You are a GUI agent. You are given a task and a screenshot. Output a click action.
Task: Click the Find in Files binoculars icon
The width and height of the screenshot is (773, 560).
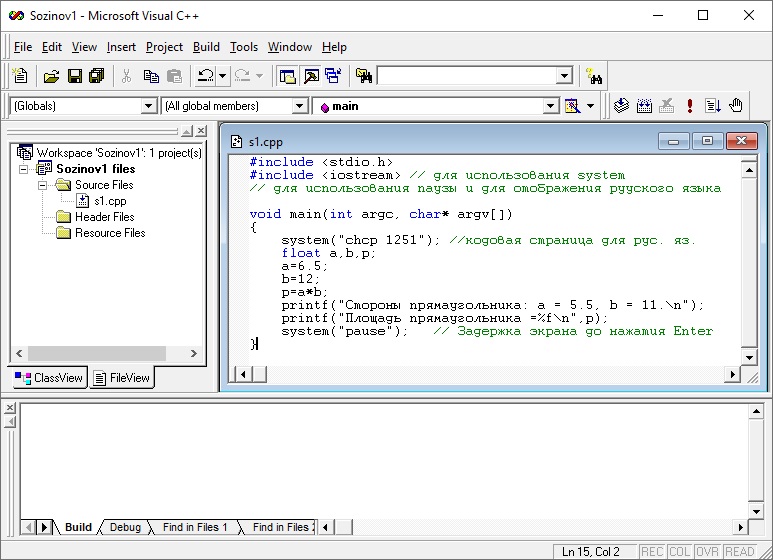tap(364, 76)
